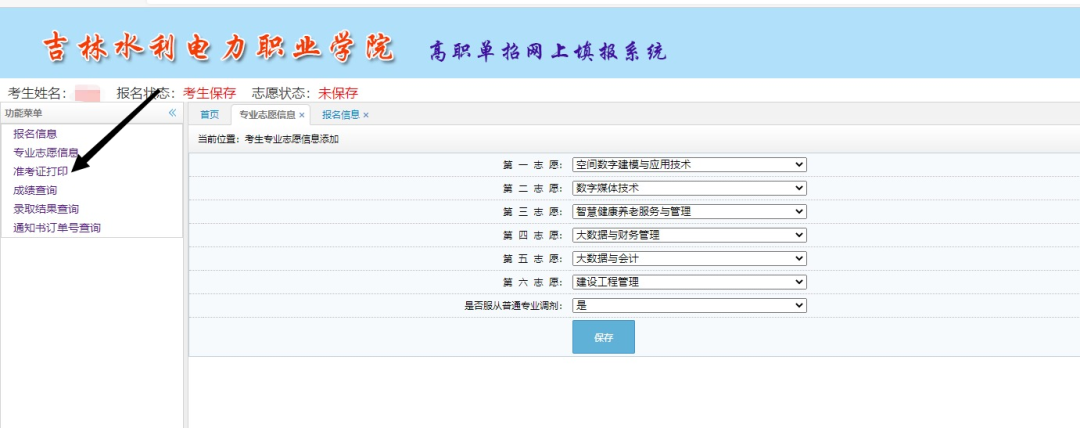Image resolution: width=1080 pixels, height=428 pixels.
Task: Expand the 第五志愿 dropdown showing 大数据与会计
Action: (x=689, y=258)
